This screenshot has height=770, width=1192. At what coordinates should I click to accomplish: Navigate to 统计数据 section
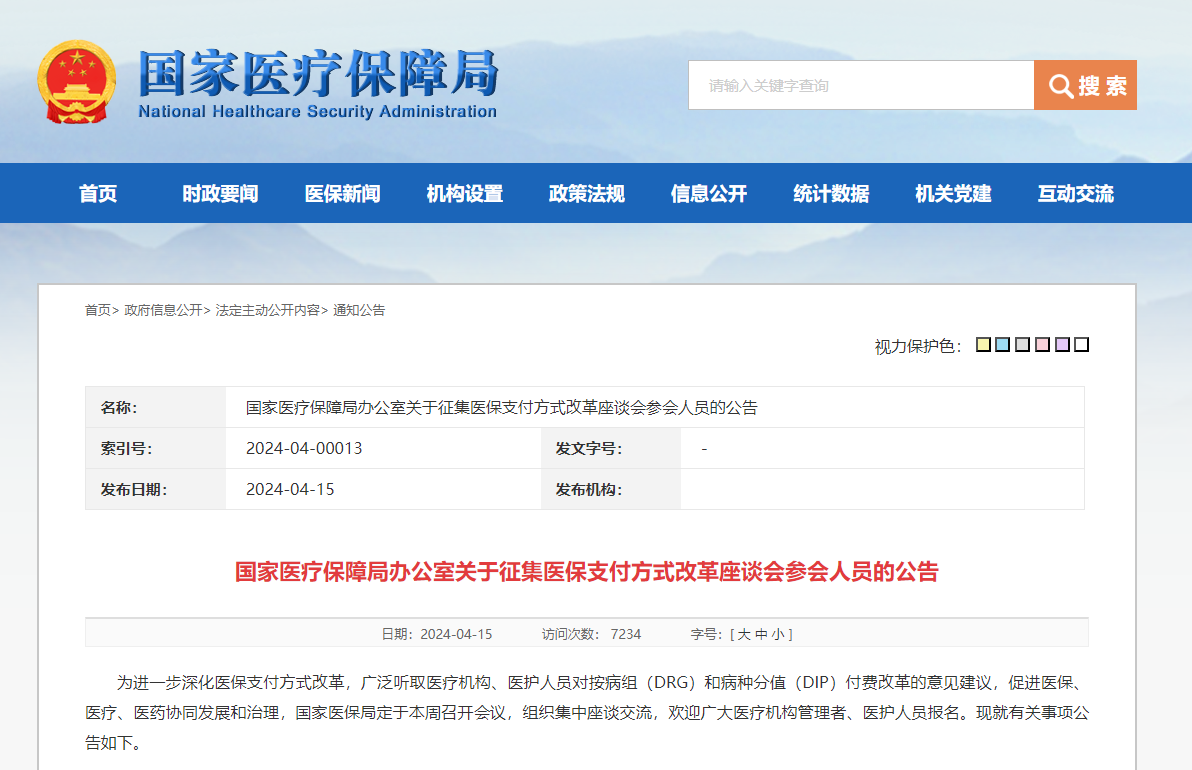coord(831,194)
